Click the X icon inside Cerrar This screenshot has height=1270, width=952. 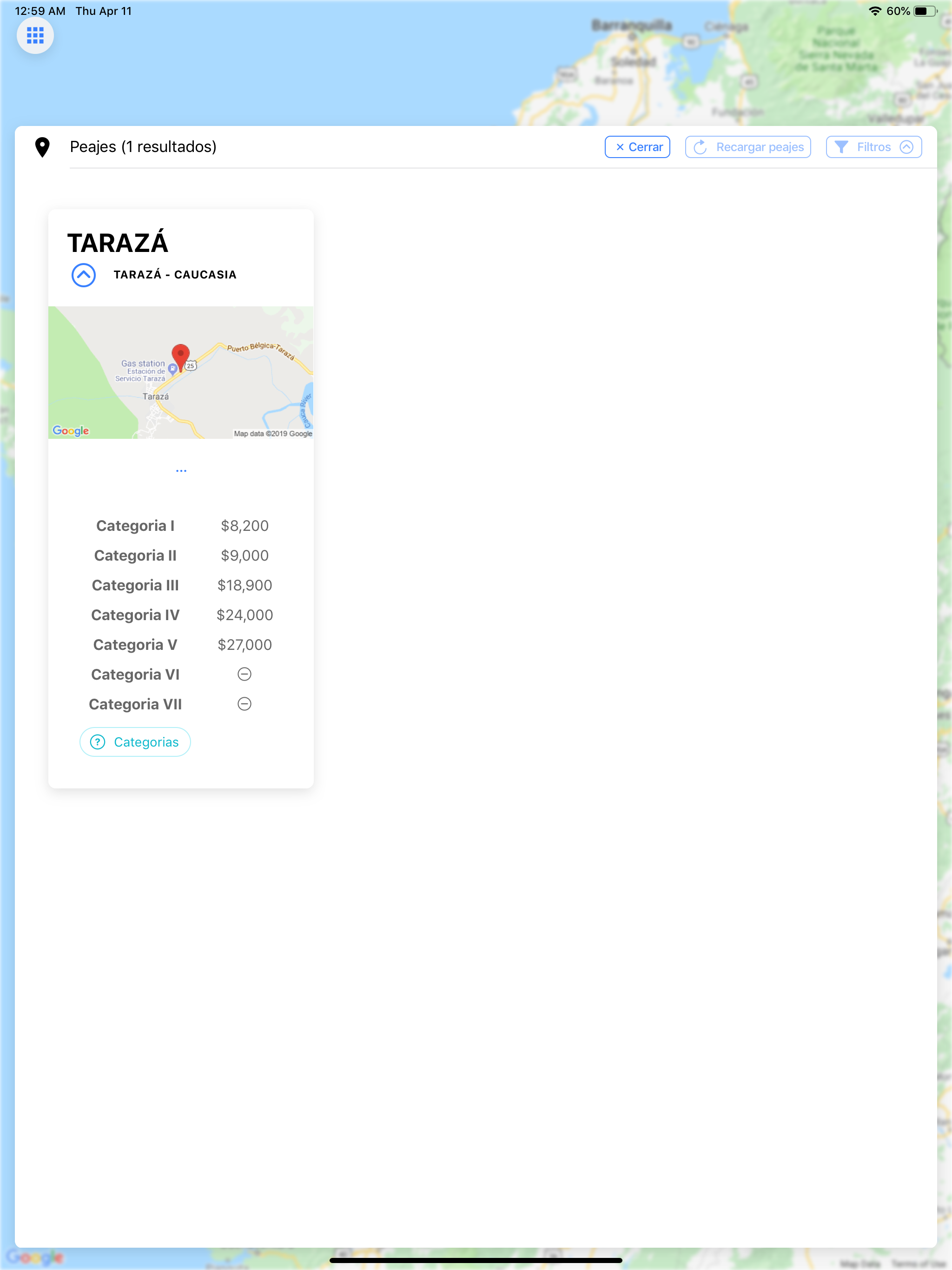(620, 147)
